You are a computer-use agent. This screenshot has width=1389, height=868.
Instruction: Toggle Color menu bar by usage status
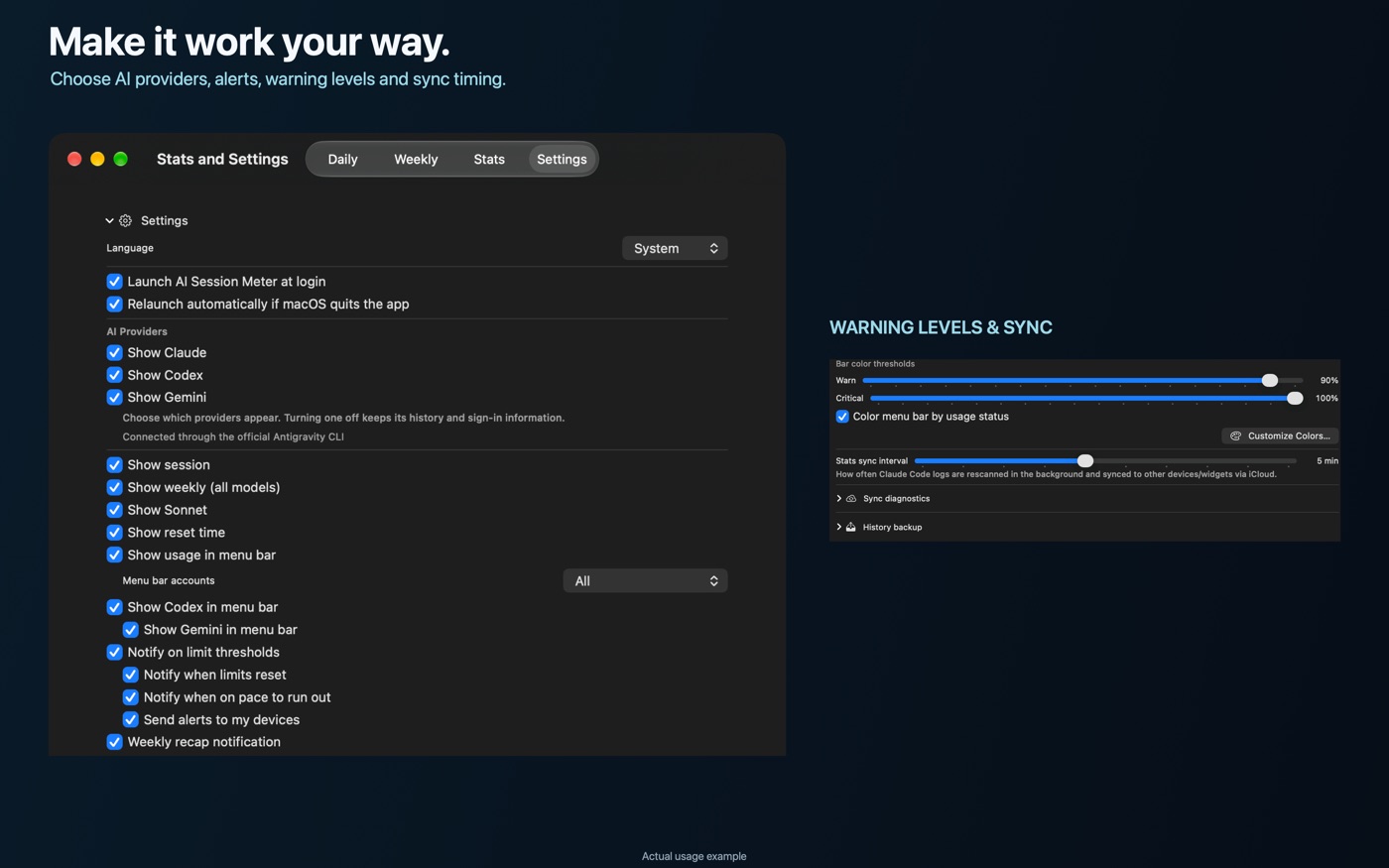842,417
